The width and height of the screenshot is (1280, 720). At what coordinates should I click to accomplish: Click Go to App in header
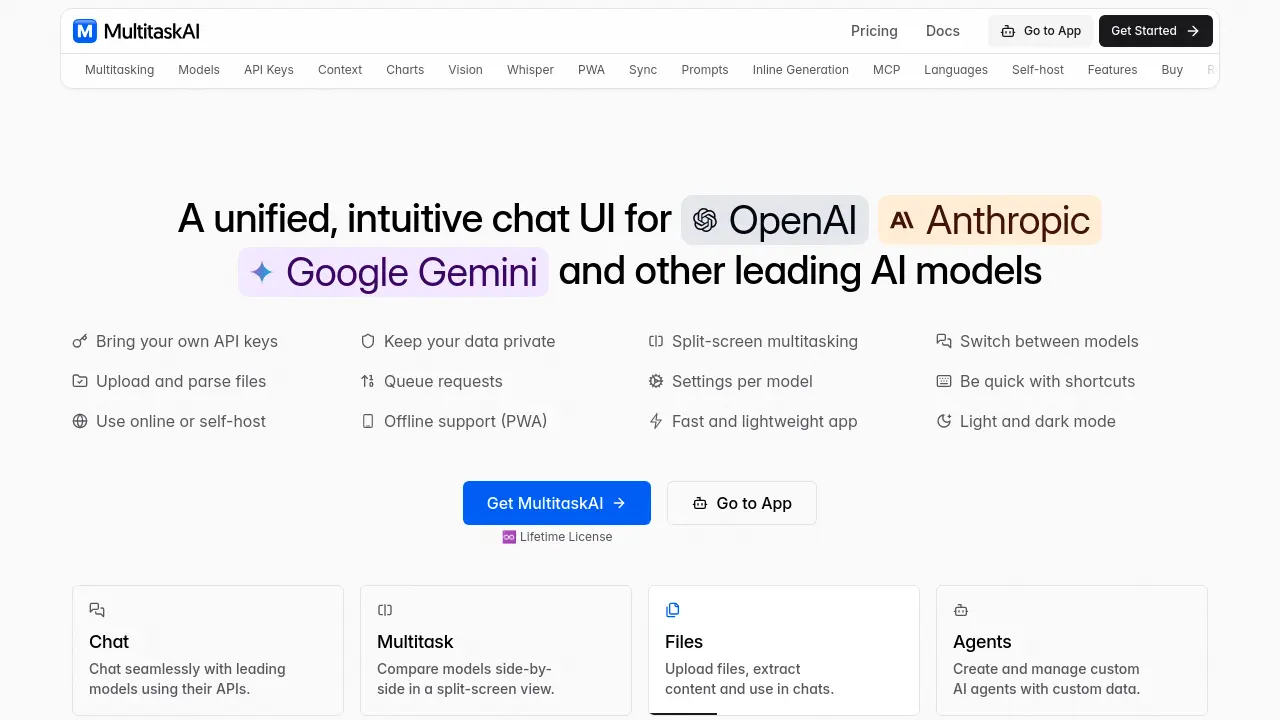coord(1041,31)
